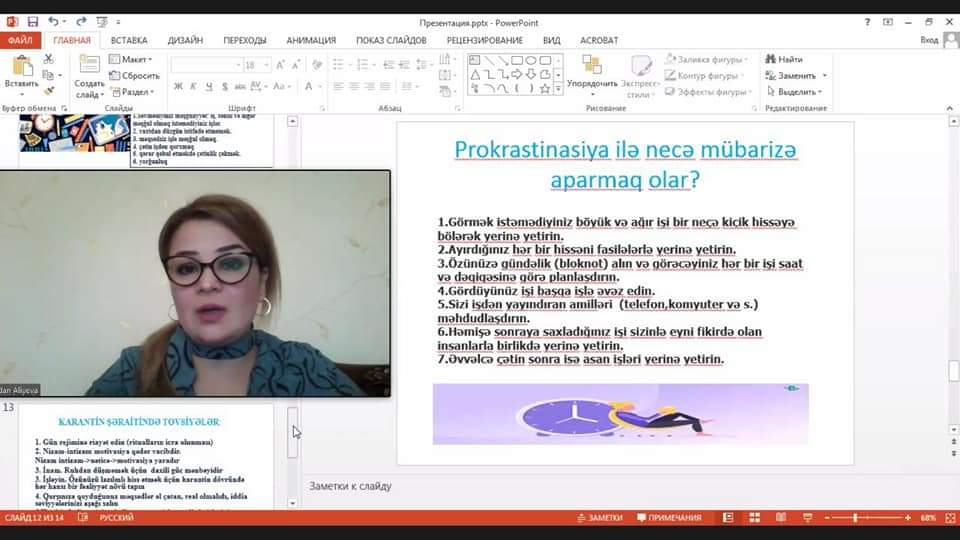Click ПРИМЕЧАНИЯ comments button in status bar
Image resolution: width=960 pixels, height=540 pixels.
pyautogui.click(x=669, y=518)
